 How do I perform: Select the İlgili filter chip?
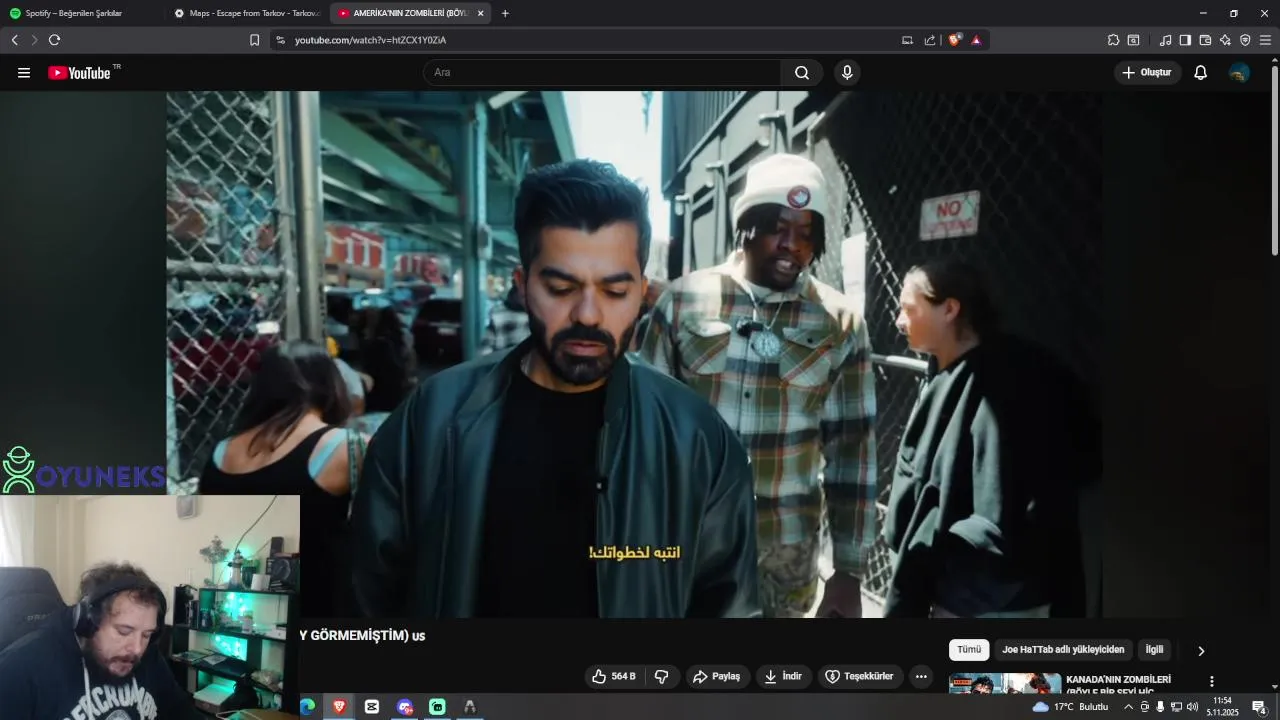tap(1154, 650)
